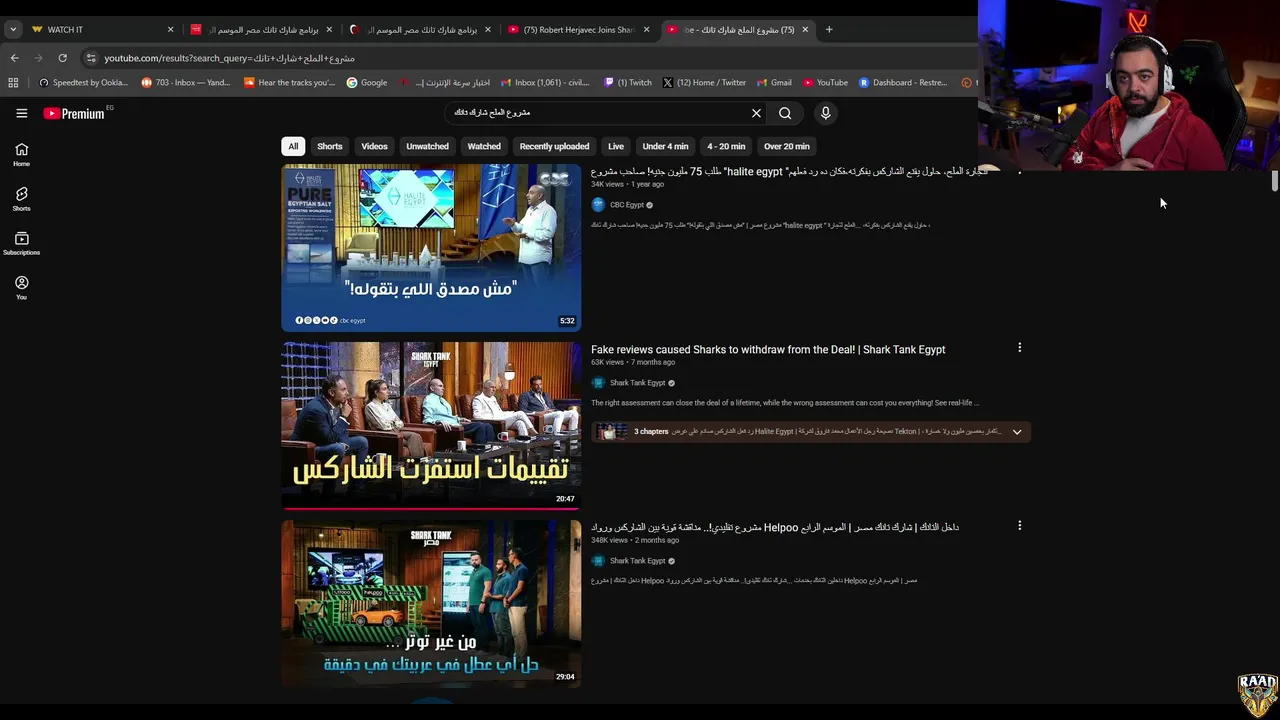1280x720 pixels.
Task: Expand the 3 chapters chevron
Action: [x=1017, y=432]
